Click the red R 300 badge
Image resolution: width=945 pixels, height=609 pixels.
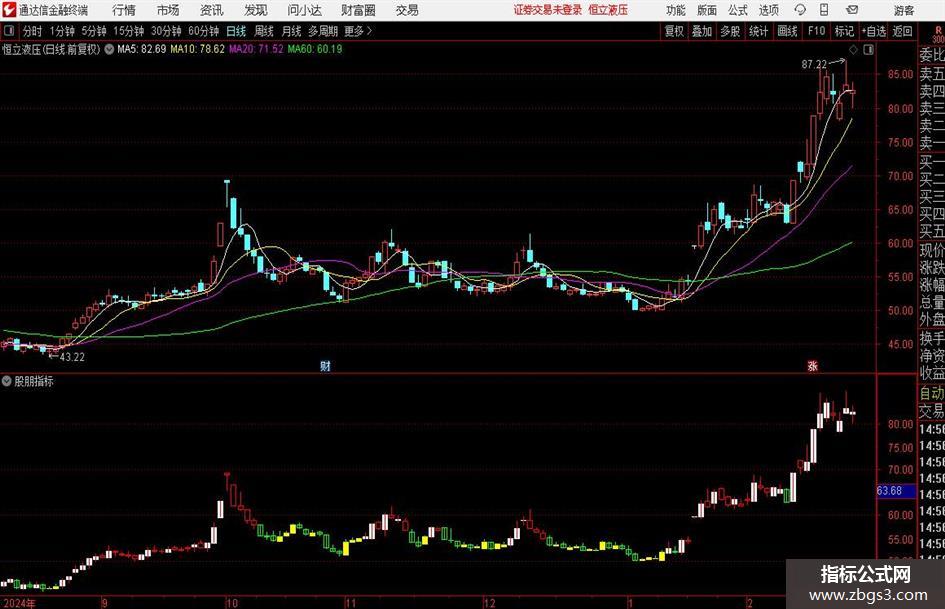938,34
